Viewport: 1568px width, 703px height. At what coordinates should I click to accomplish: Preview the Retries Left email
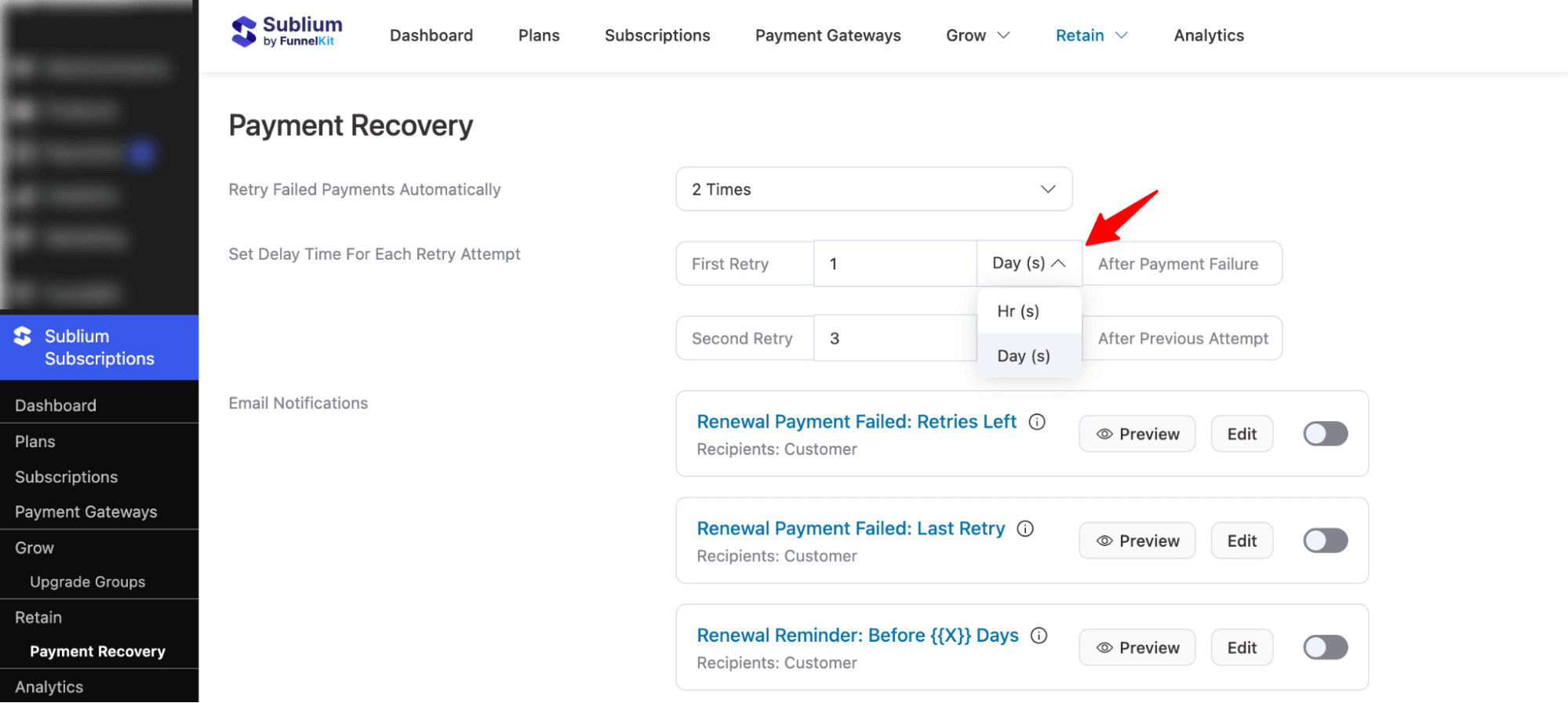pos(1137,434)
